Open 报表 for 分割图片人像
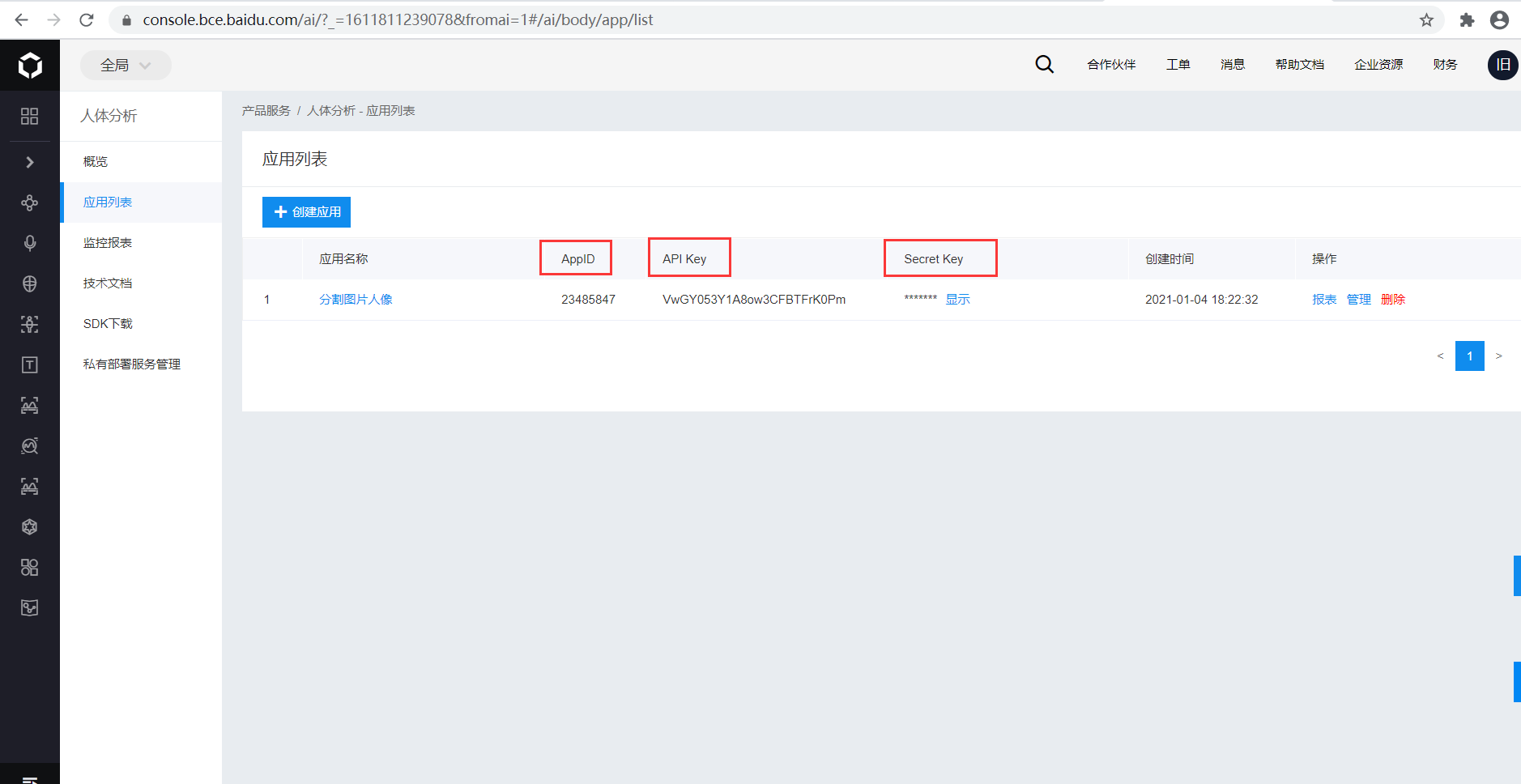Image resolution: width=1521 pixels, height=784 pixels. tap(1324, 300)
